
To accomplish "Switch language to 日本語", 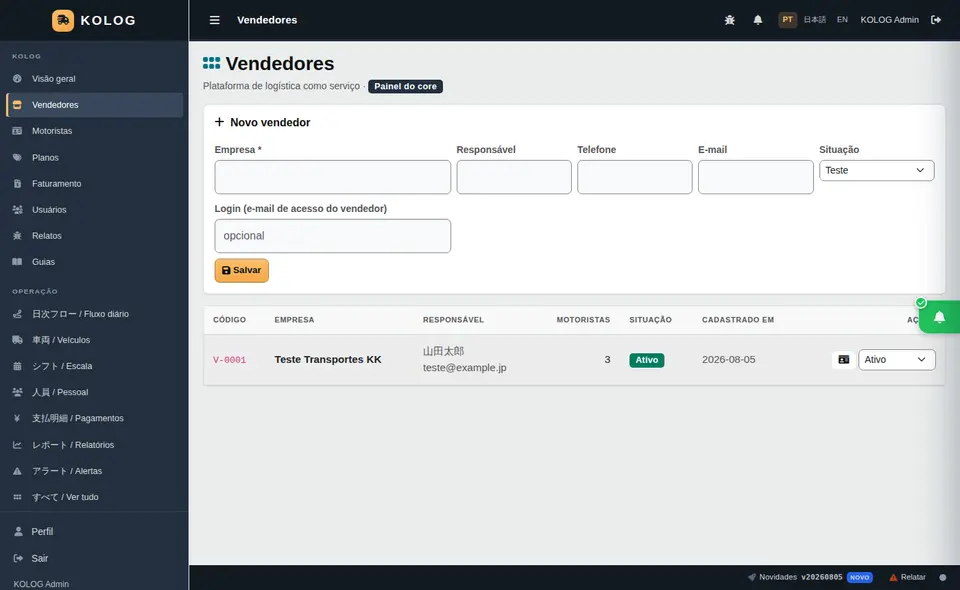I will coord(815,20).
